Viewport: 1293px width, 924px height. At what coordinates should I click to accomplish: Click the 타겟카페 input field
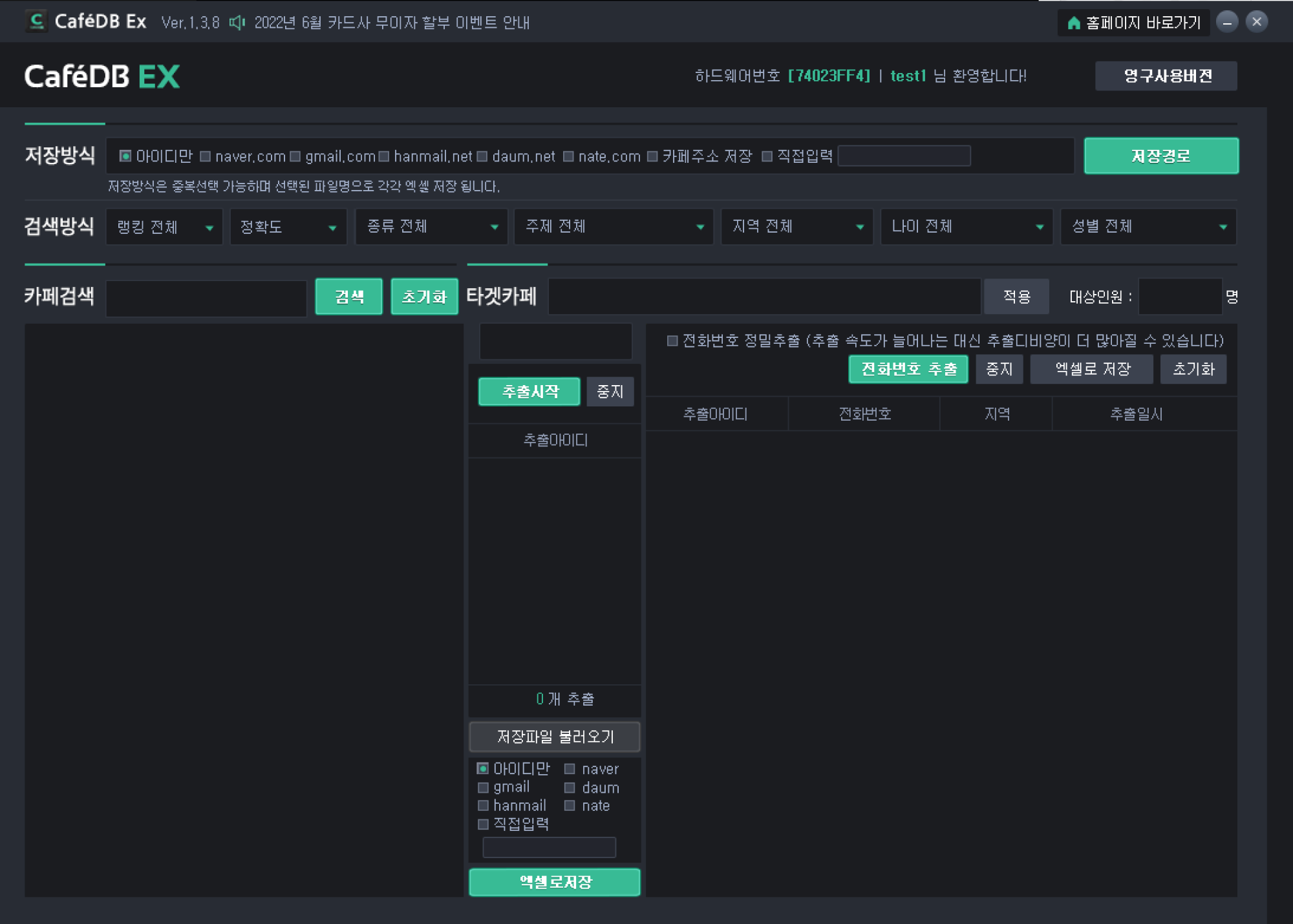pyautogui.click(x=764, y=297)
